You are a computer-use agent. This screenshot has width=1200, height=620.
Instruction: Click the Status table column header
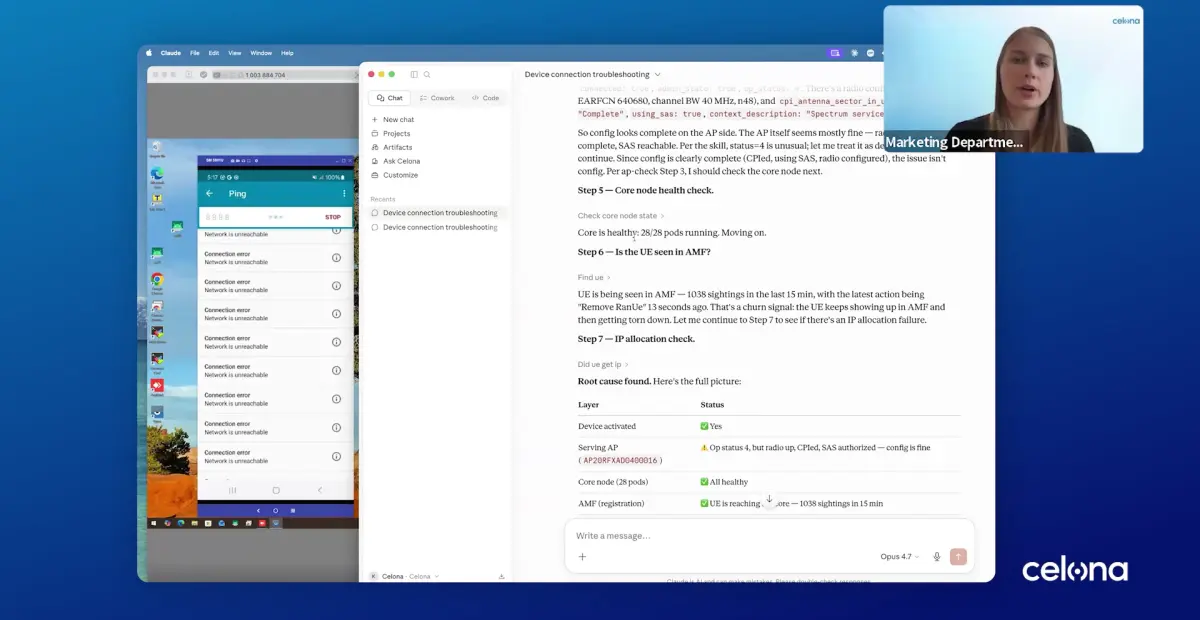pyautogui.click(x=712, y=405)
